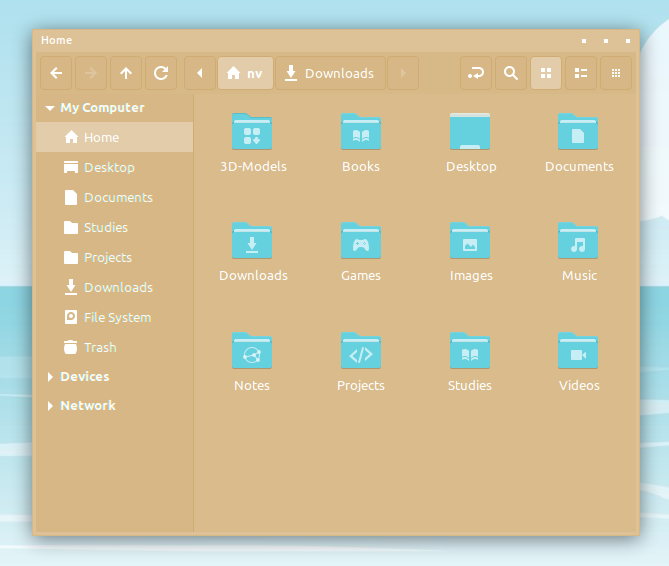The width and height of the screenshot is (669, 566).
Task: Switch to list view
Action: click(x=581, y=73)
